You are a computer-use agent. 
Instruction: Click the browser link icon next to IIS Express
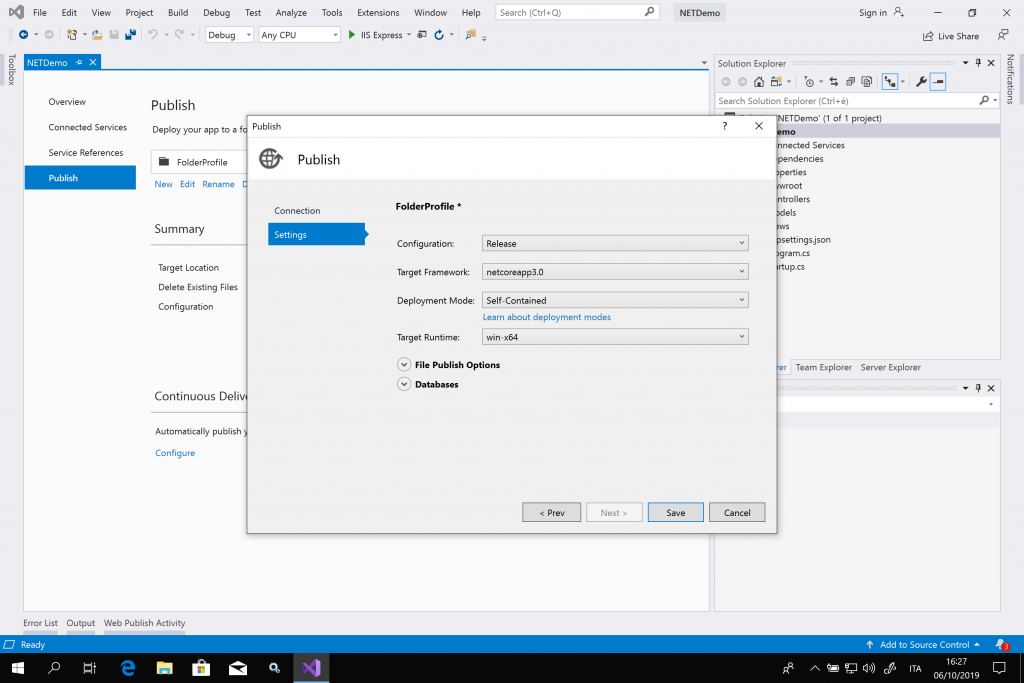422,35
